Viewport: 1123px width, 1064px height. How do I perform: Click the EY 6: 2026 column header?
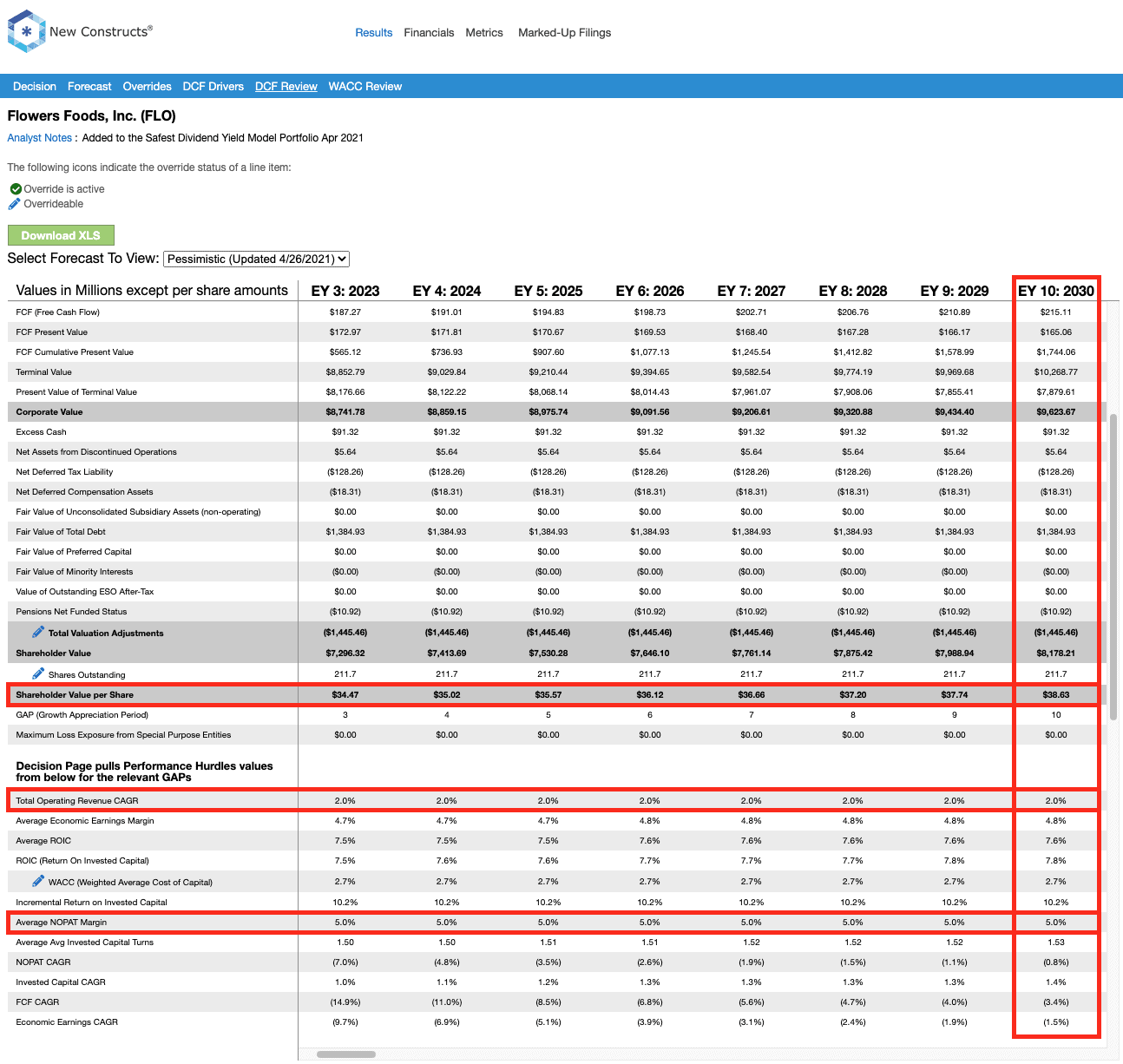point(650,291)
